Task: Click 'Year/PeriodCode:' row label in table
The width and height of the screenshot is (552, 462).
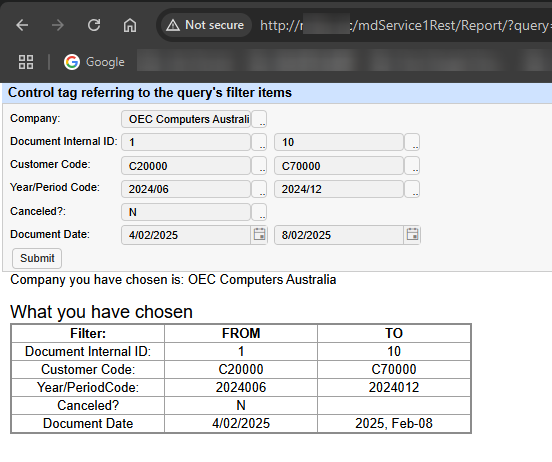Action: 88,387
